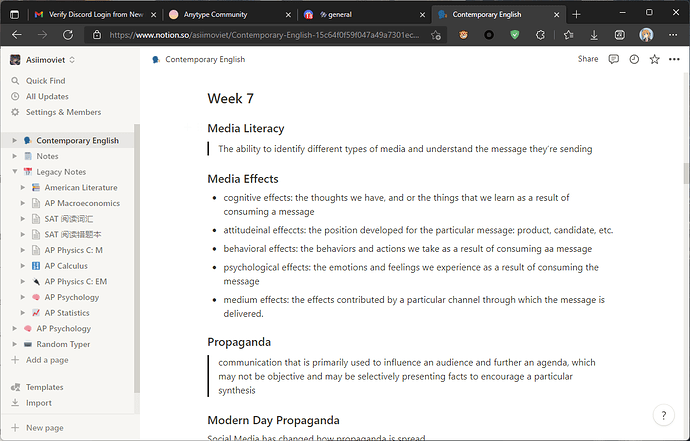Expand nested AP Psychology under Legacy Notes

coord(22,297)
